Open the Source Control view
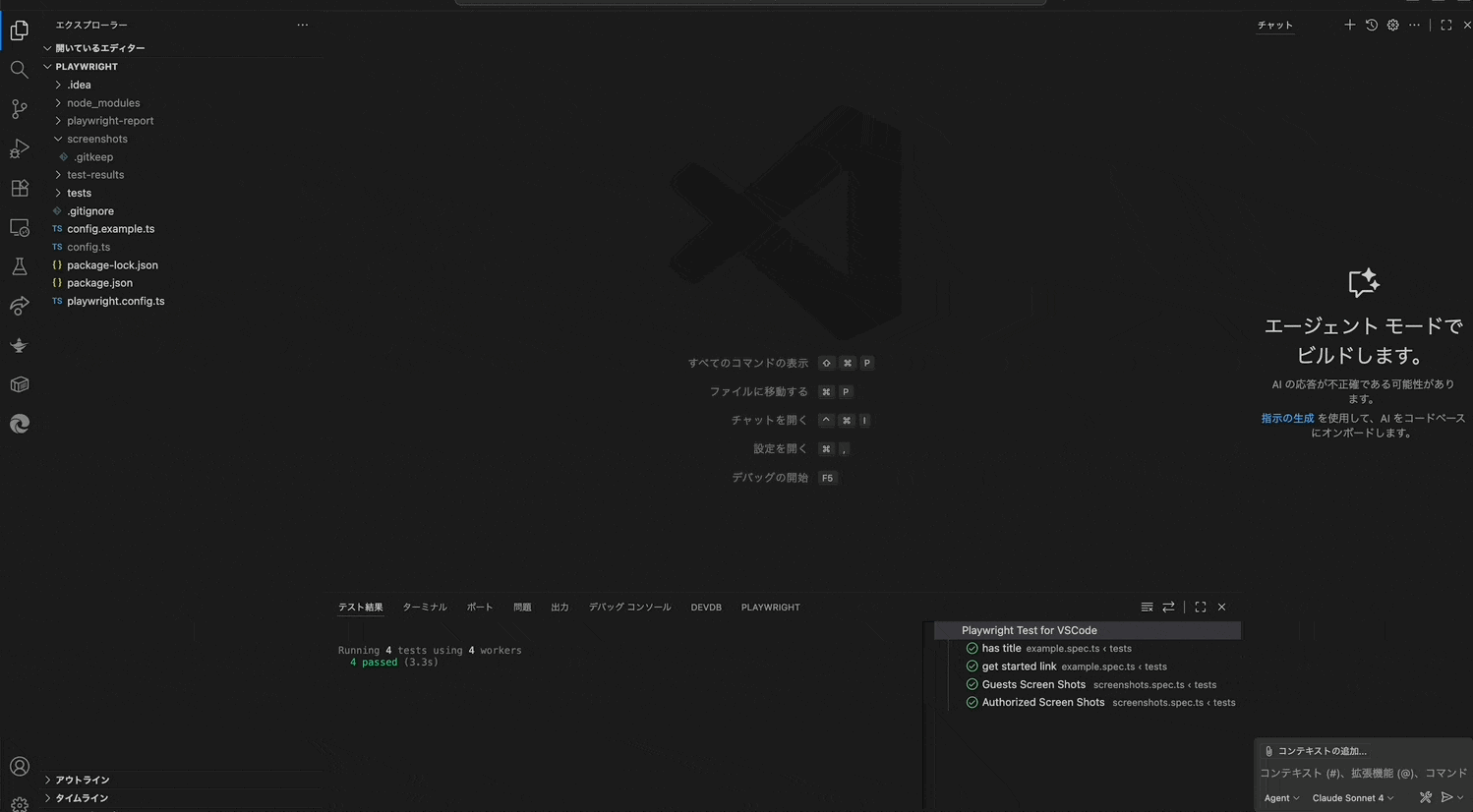The image size is (1473, 812). click(19, 109)
